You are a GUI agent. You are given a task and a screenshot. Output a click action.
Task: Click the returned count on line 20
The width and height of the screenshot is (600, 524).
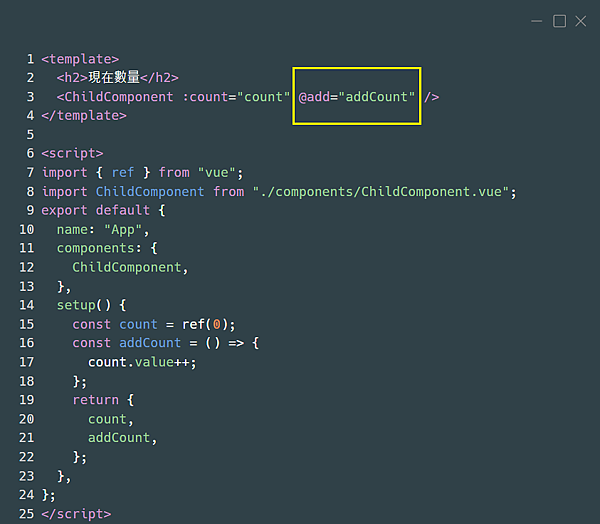[107, 419]
